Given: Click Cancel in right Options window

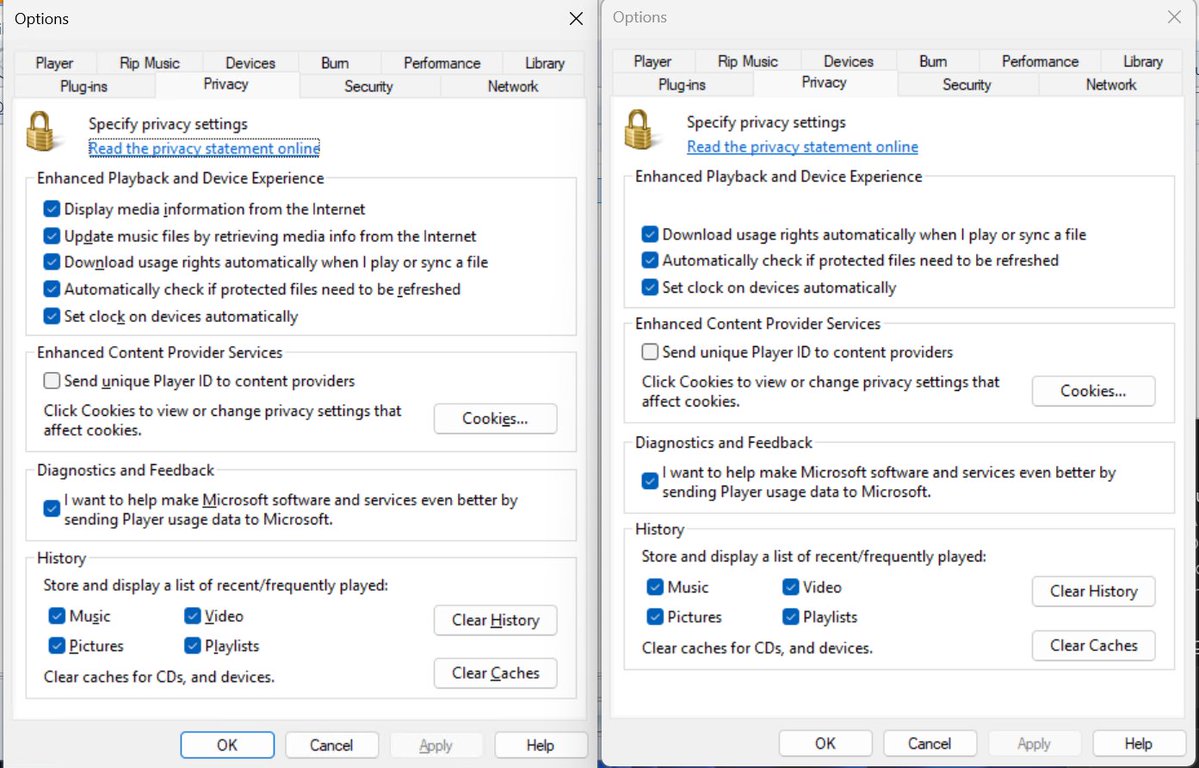Looking at the screenshot, I should (x=930, y=744).
